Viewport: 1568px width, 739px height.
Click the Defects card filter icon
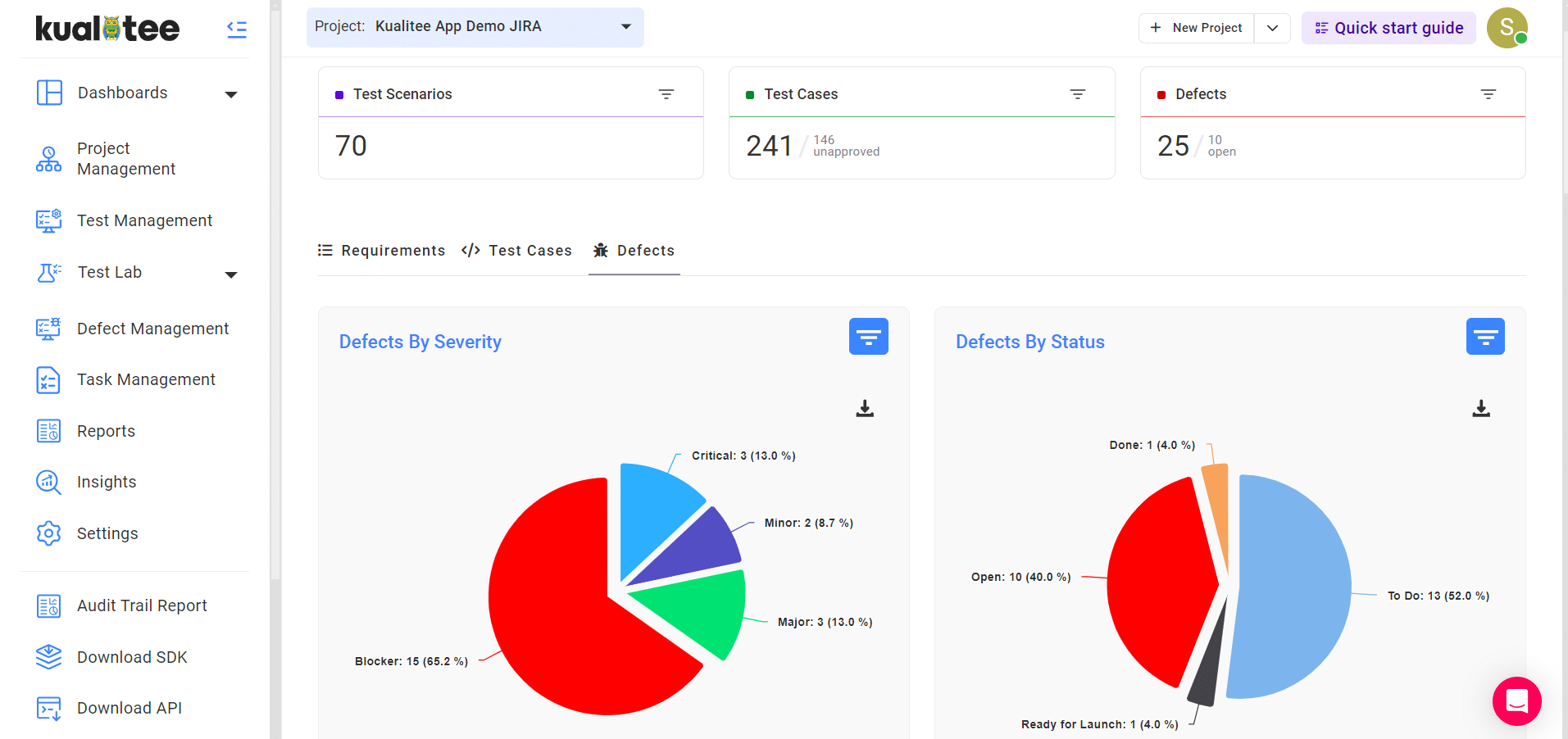tap(1488, 94)
